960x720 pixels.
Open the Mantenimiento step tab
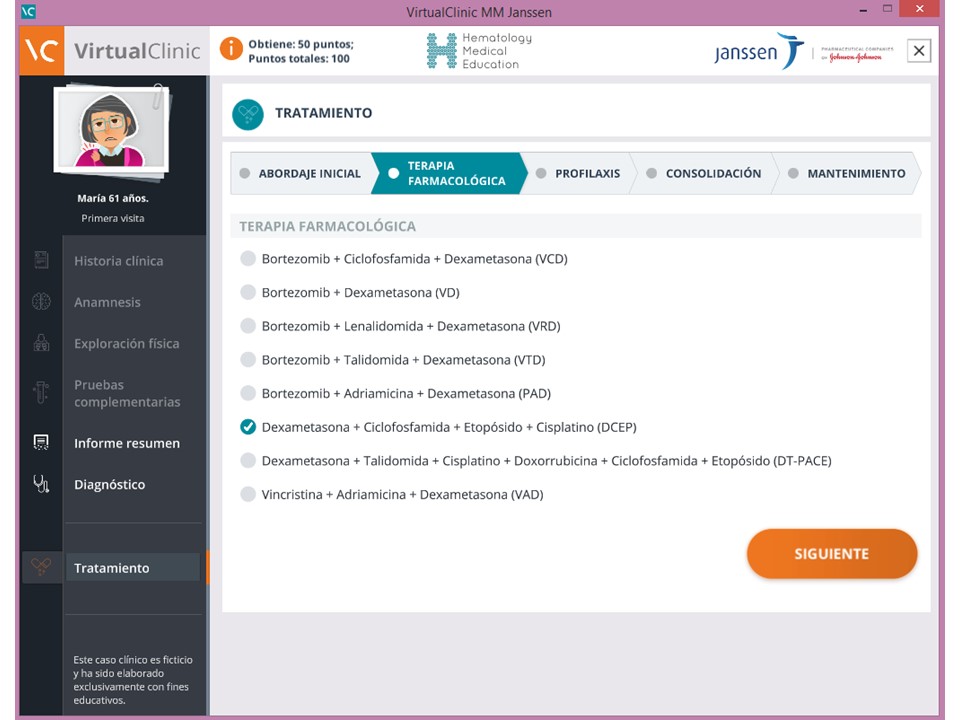tap(848, 173)
